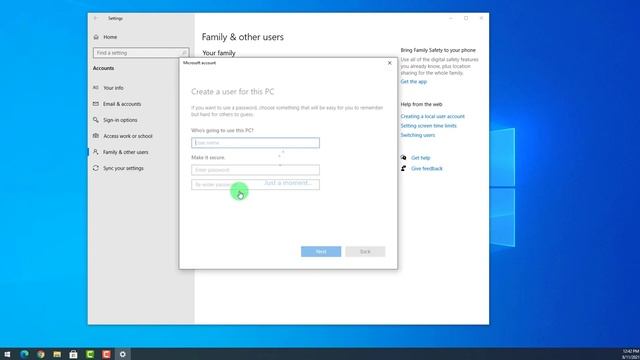Select Family & other users

[125, 152]
